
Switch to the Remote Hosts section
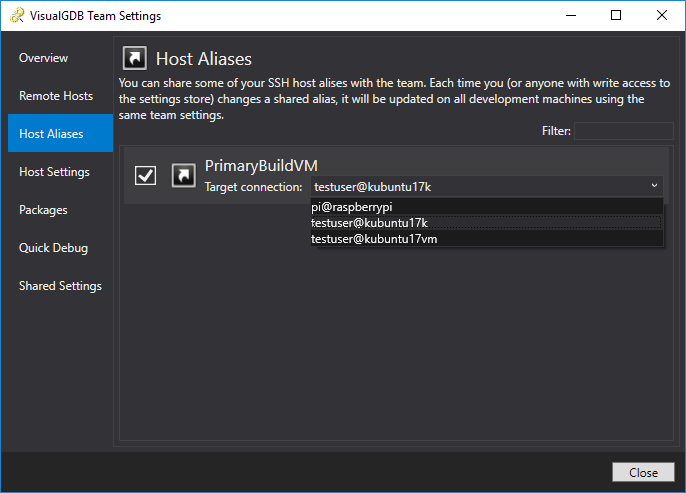(x=56, y=96)
